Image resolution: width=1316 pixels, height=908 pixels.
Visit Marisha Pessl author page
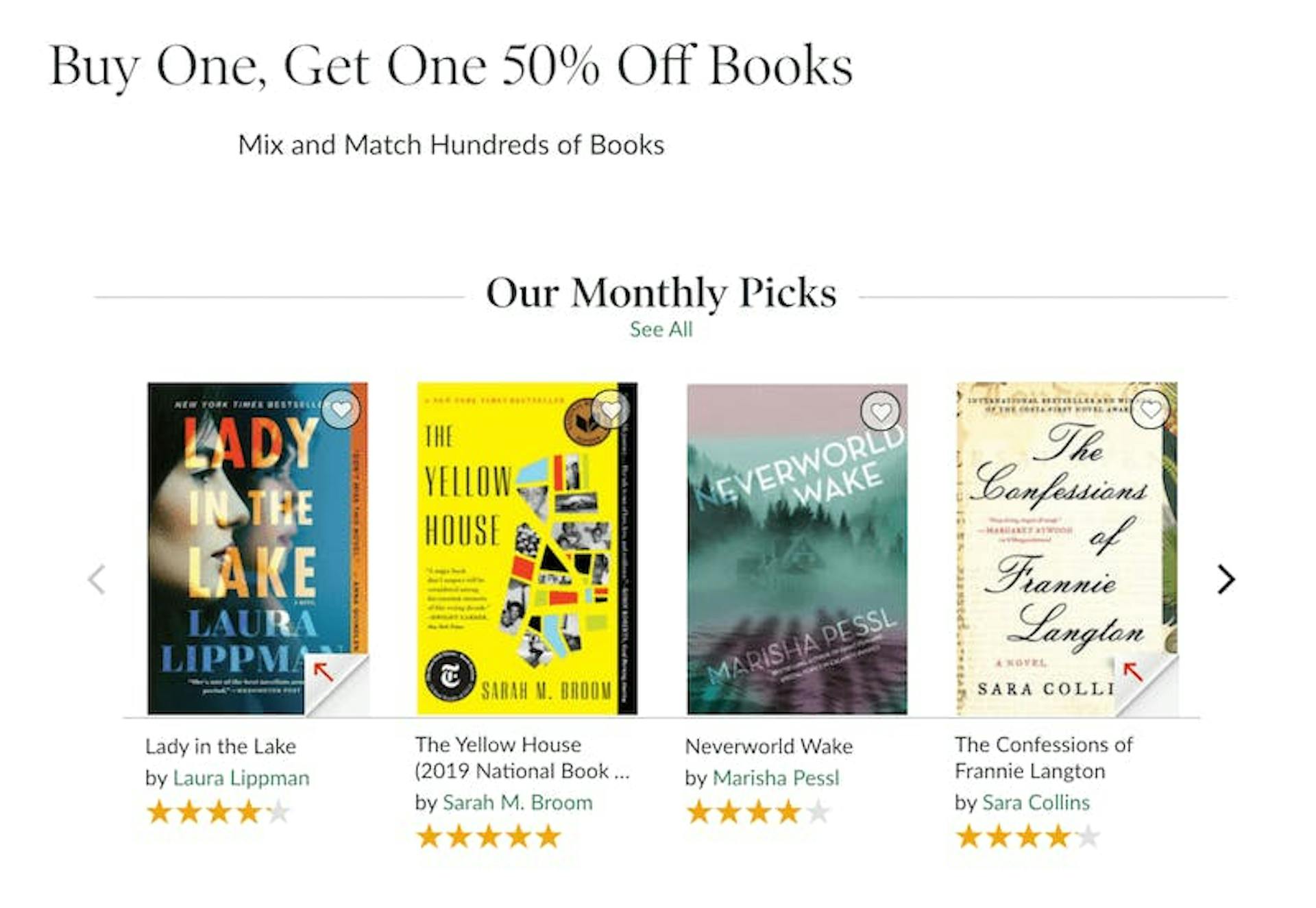tap(776, 778)
